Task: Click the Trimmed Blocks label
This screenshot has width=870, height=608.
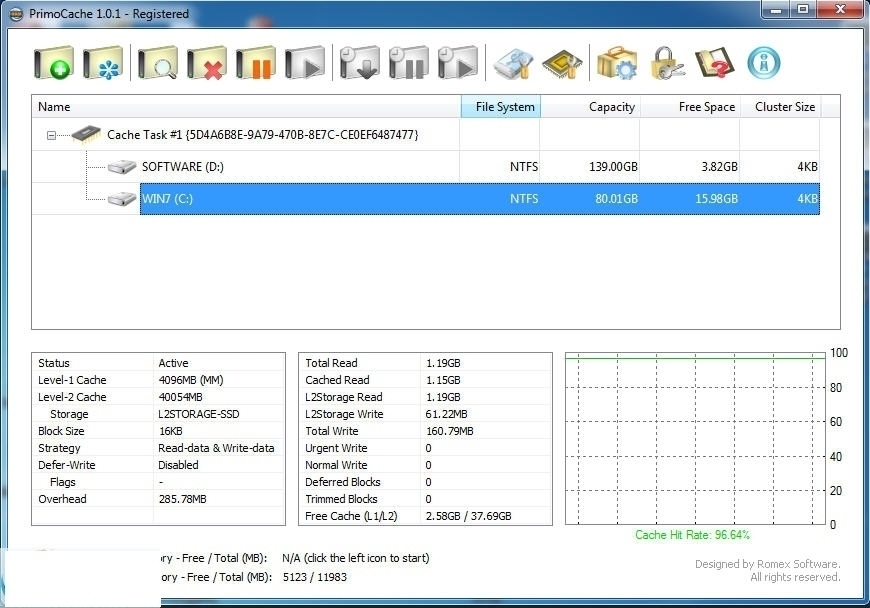Action: pyautogui.click(x=341, y=499)
